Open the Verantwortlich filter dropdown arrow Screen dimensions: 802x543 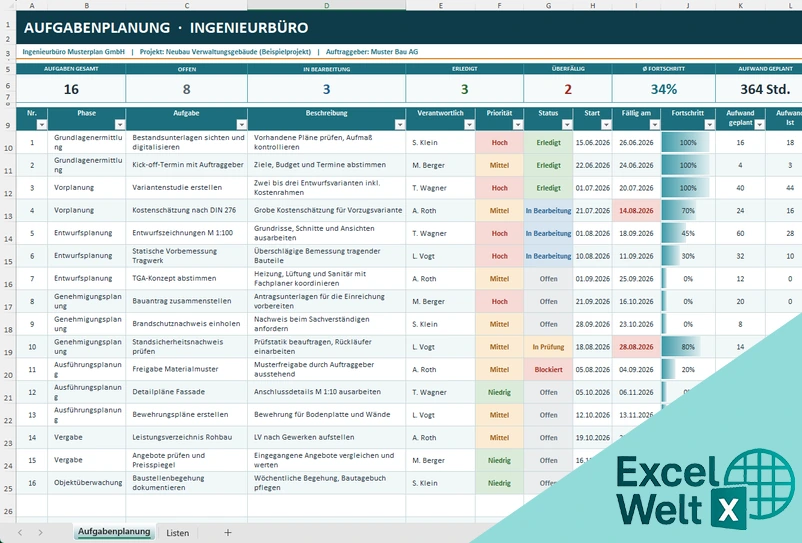click(x=469, y=124)
